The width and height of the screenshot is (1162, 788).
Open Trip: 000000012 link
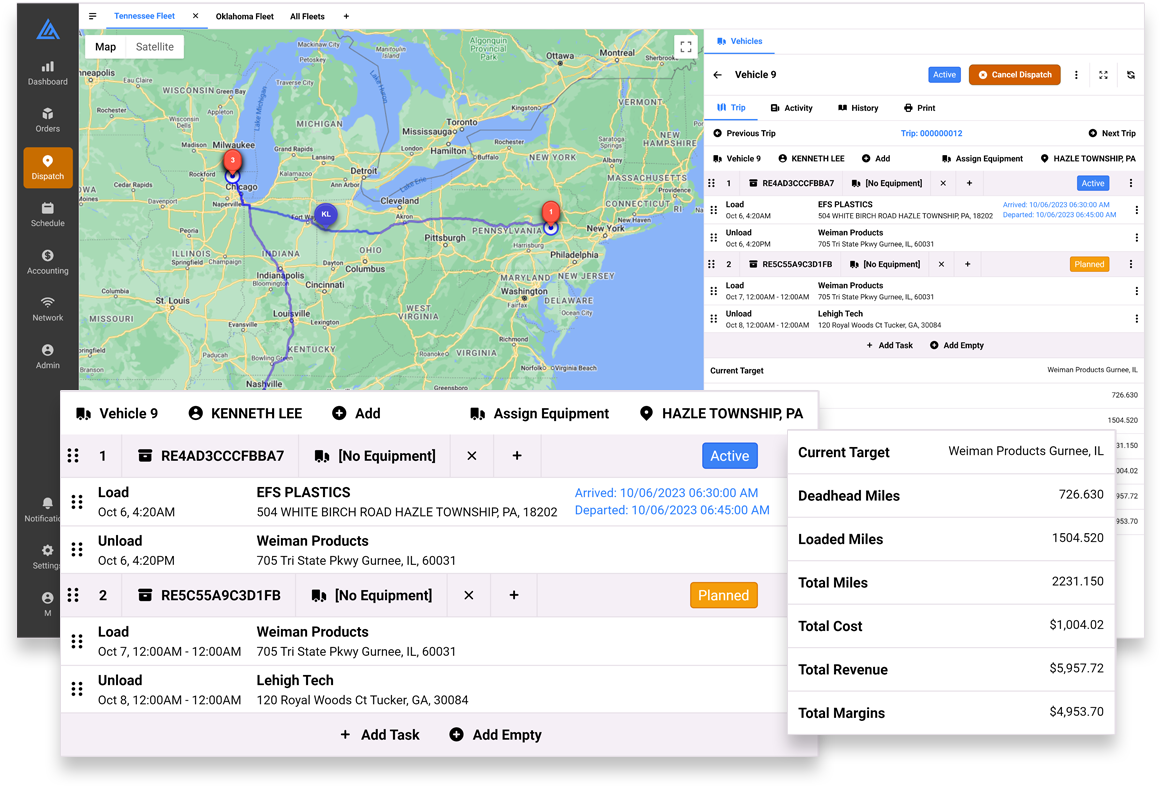tap(932, 133)
